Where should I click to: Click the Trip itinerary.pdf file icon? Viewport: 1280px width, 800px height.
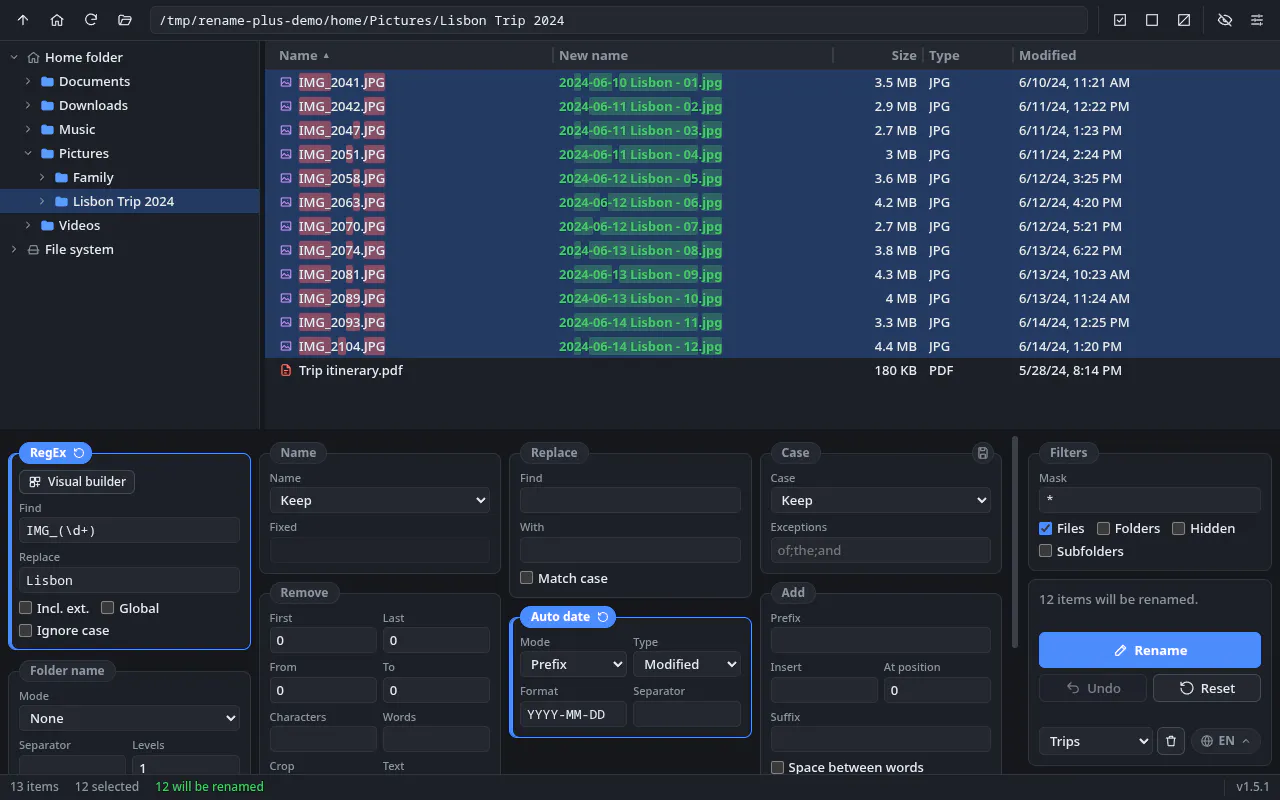click(286, 370)
